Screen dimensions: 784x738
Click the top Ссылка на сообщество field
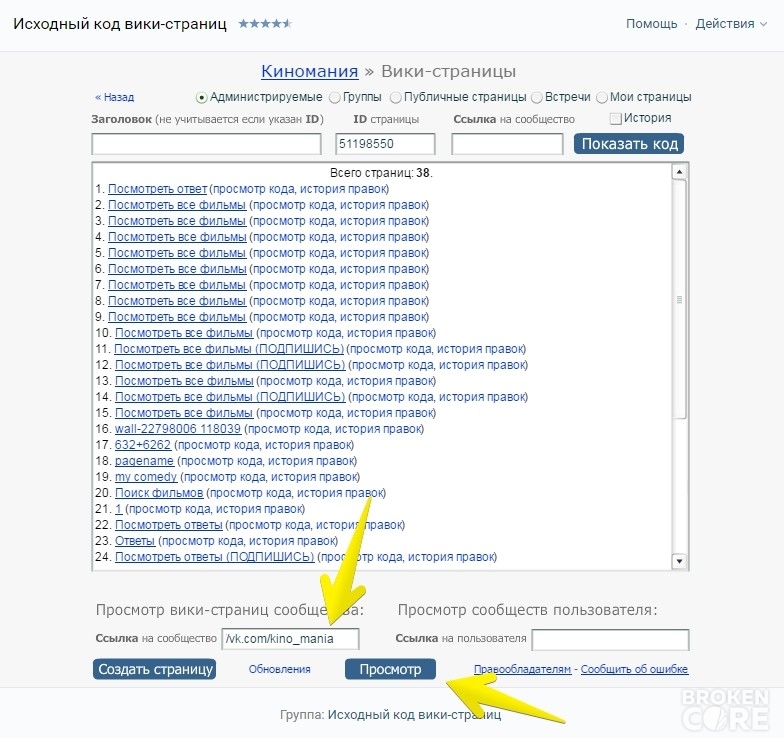click(507, 144)
